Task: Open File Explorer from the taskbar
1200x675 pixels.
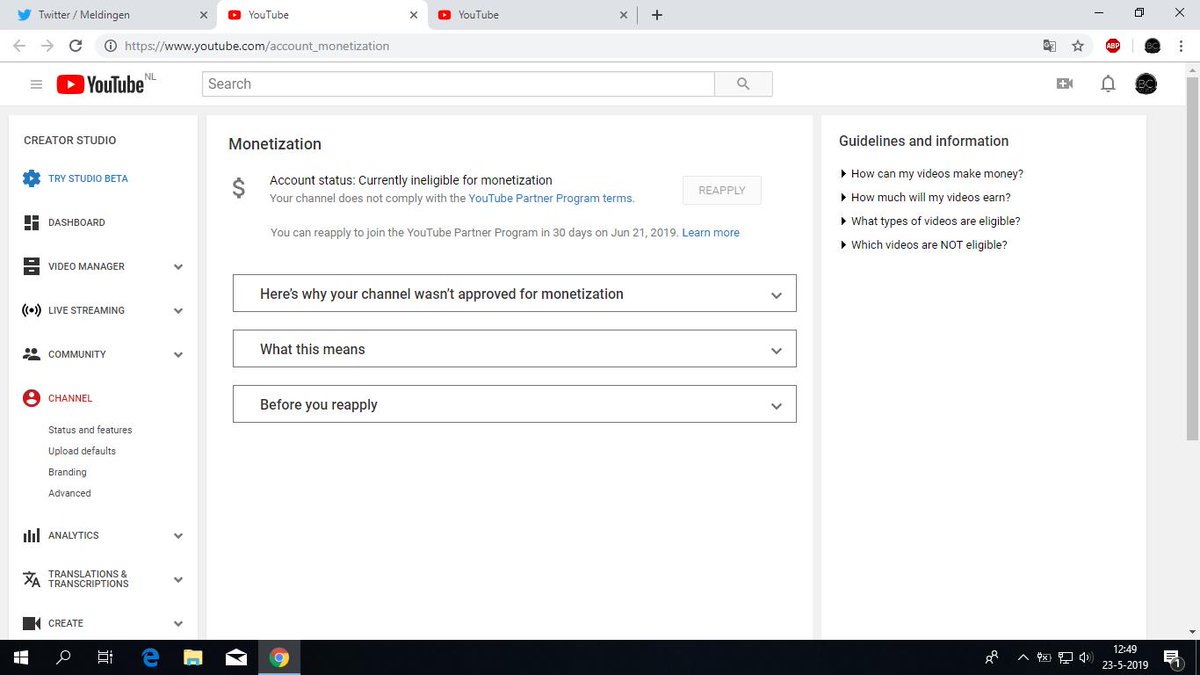Action: click(194, 658)
